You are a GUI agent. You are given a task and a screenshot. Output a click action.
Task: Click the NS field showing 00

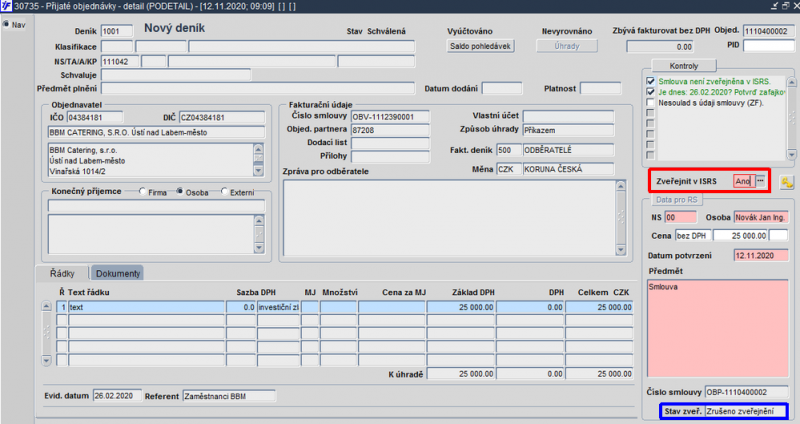681,217
